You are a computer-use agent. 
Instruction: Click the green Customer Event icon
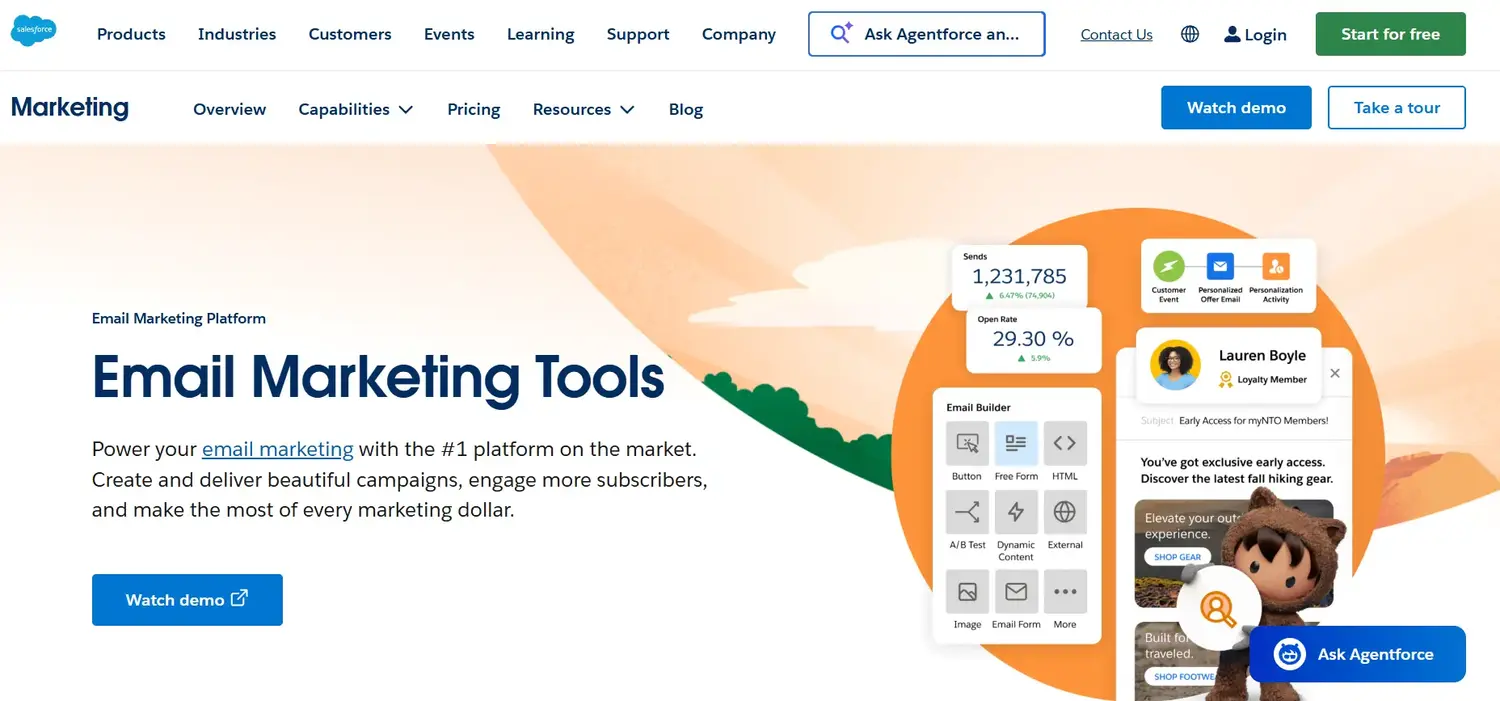(1168, 267)
